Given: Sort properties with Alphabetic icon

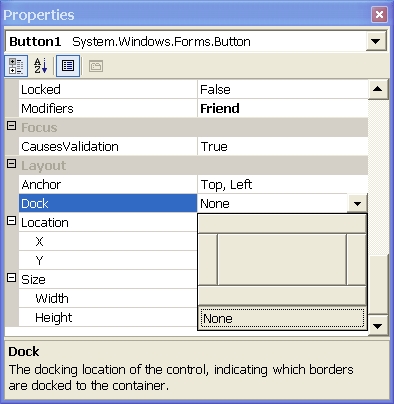Looking at the screenshot, I should [x=41, y=66].
